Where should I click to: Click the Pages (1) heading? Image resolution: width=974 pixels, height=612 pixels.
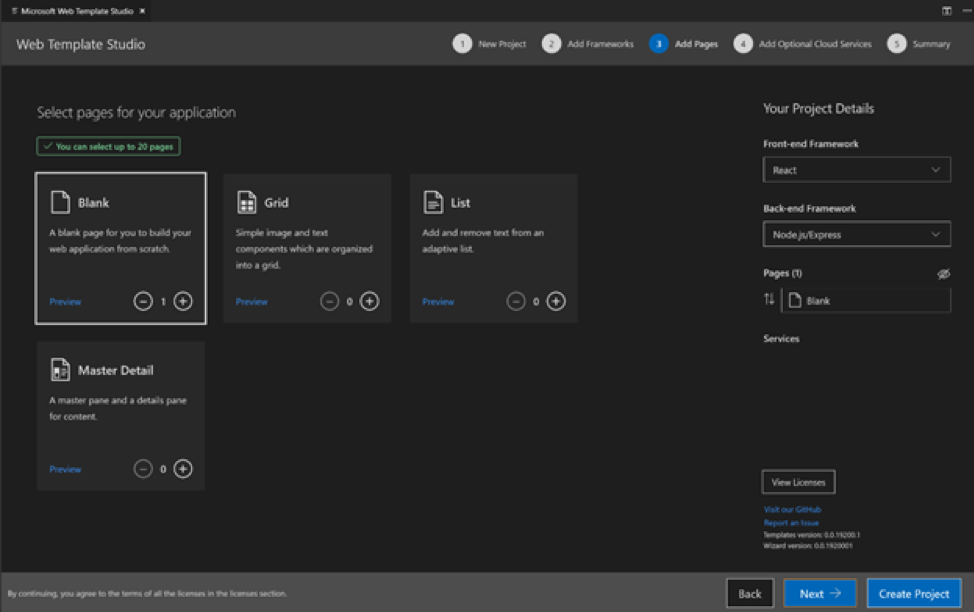782,273
